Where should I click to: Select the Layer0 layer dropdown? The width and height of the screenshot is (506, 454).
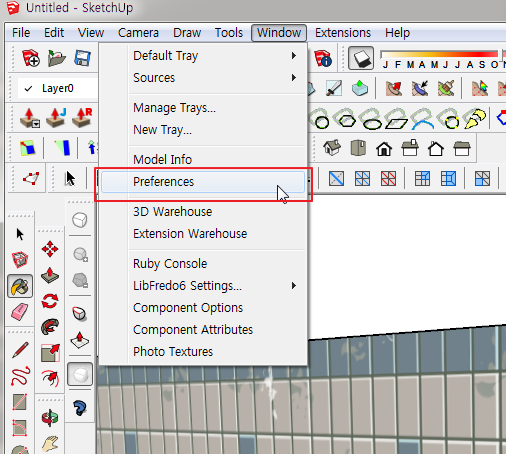click(x=58, y=88)
